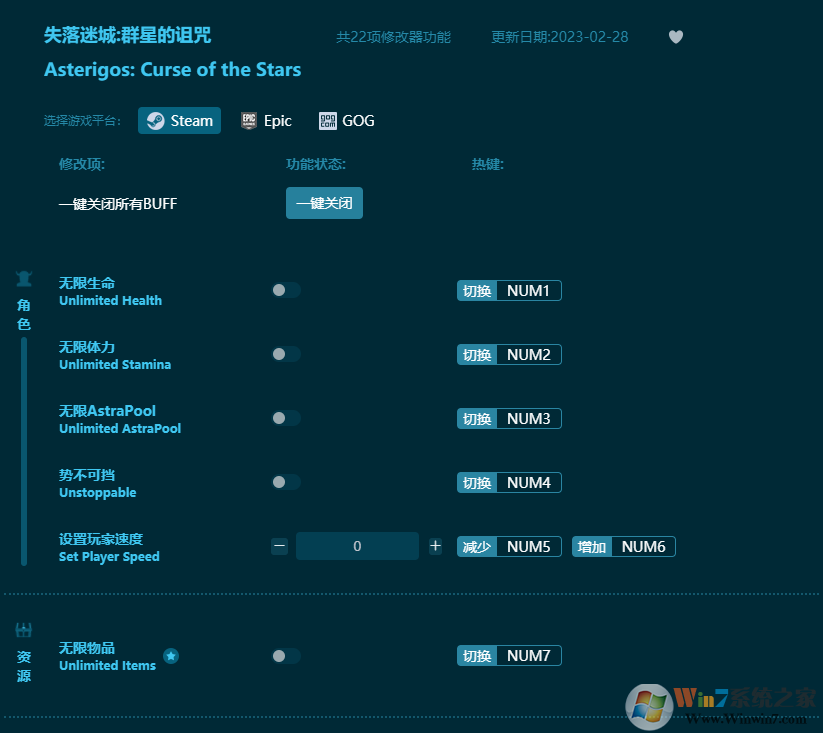823x733 pixels.
Task: Enable the Unlimited Health toggle
Action: 285,290
